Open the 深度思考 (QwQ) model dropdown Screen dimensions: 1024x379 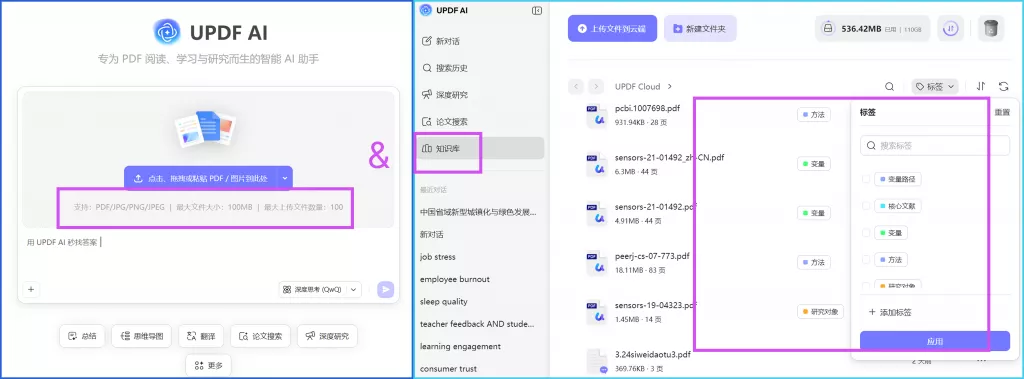(x=320, y=289)
